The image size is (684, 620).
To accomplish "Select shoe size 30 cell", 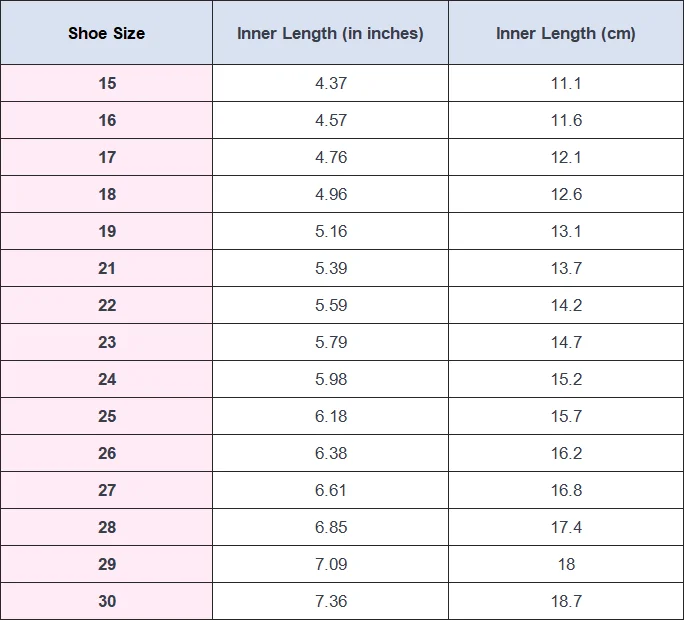I will (x=106, y=601).
